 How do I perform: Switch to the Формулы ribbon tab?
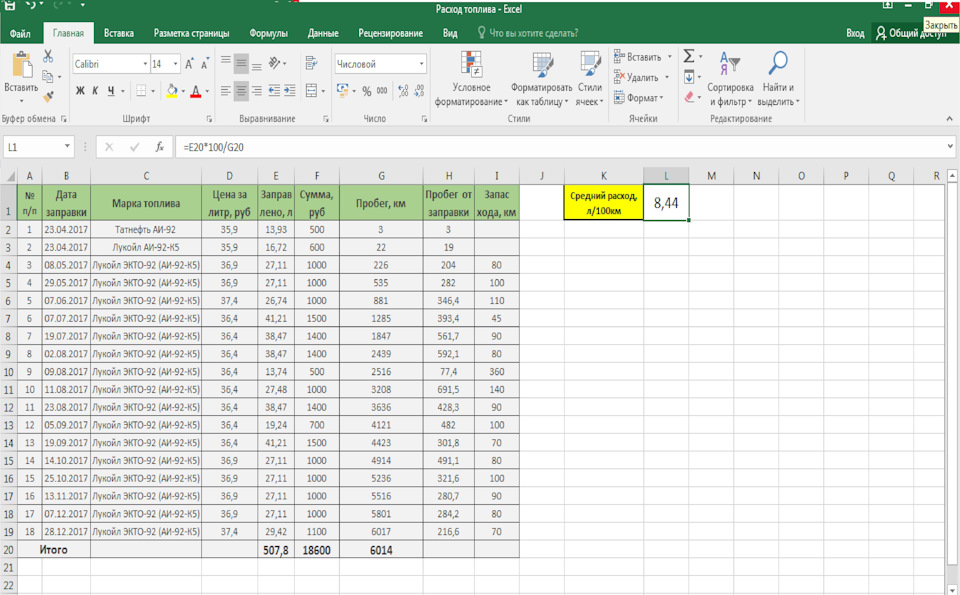tap(268, 33)
